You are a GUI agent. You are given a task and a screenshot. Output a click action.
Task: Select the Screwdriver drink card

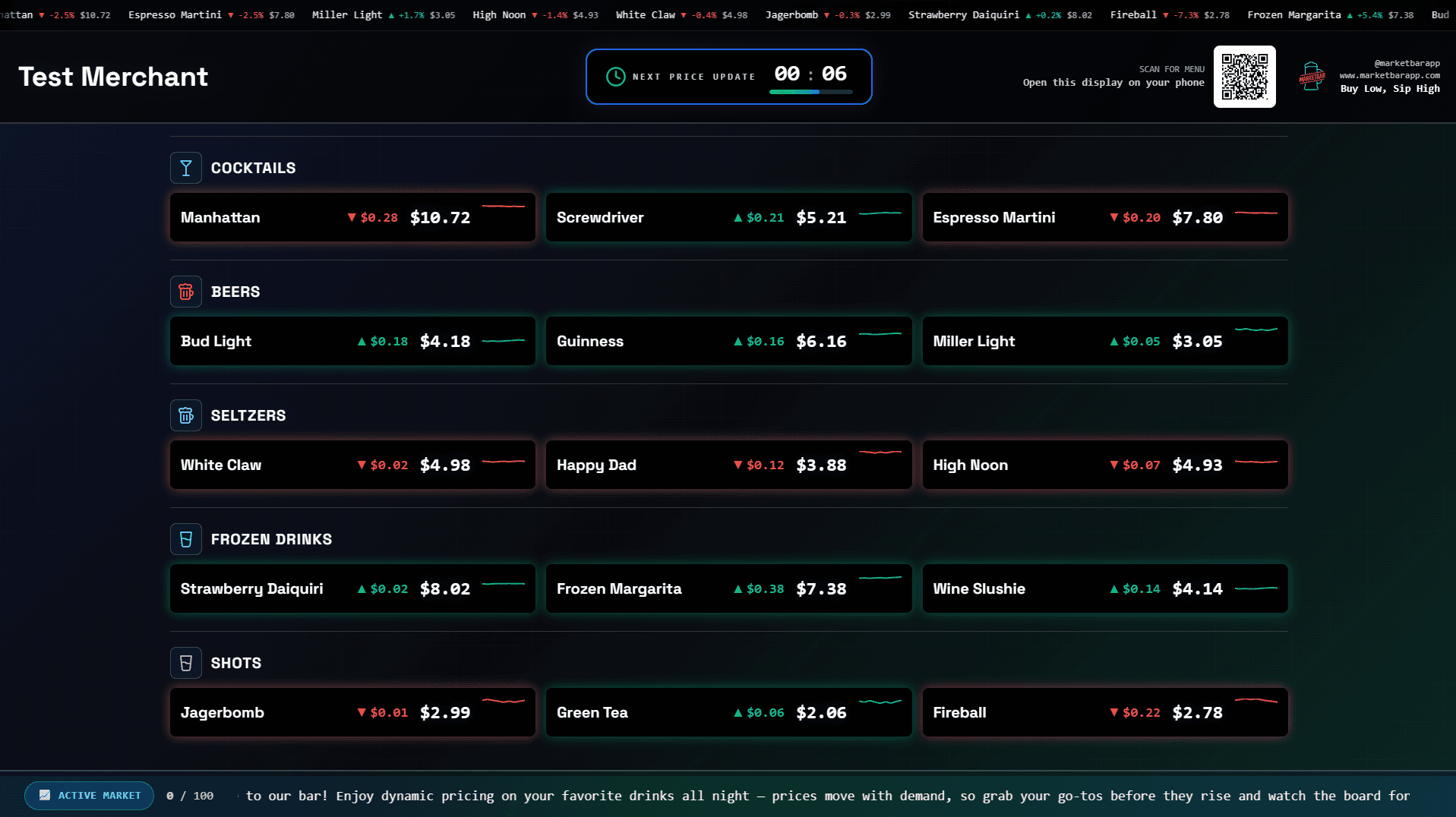click(729, 217)
